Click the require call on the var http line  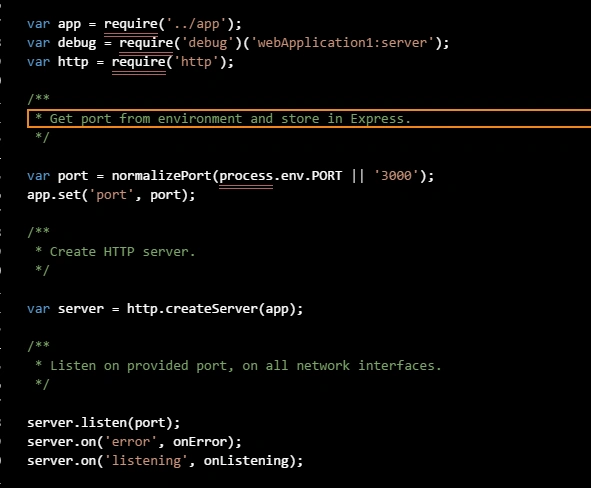[139, 61]
